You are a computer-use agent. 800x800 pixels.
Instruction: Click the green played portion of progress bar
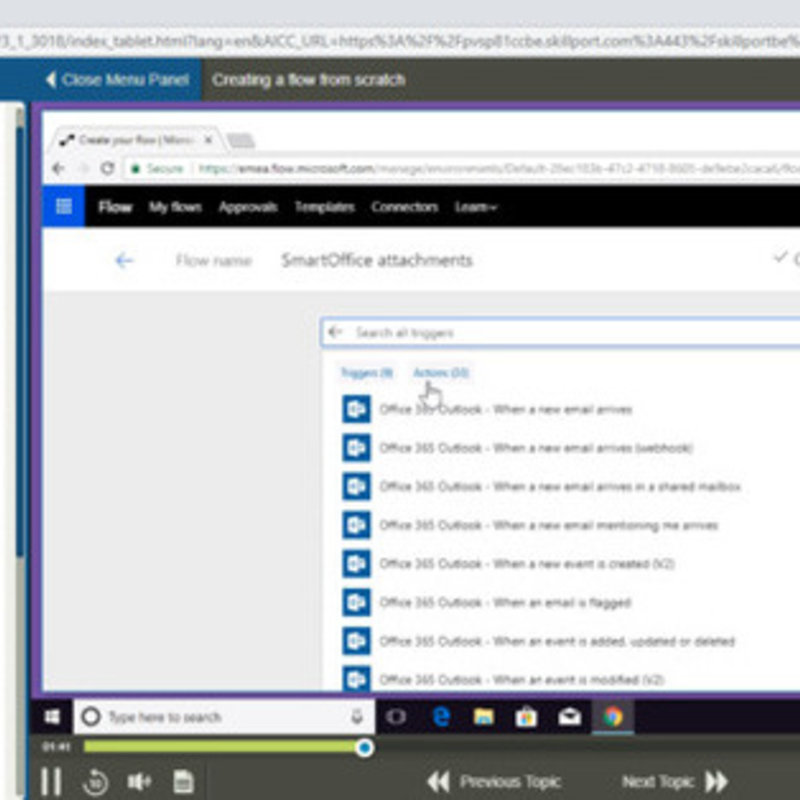point(220,747)
